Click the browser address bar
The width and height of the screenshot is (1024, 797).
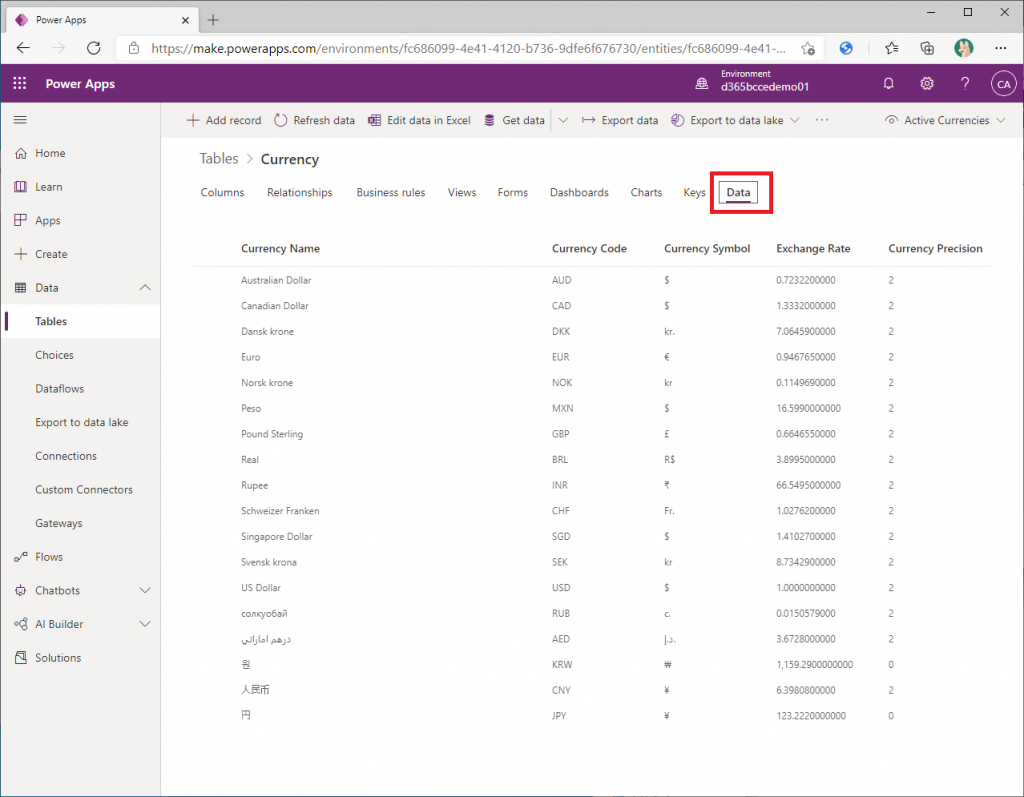click(x=468, y=48)
